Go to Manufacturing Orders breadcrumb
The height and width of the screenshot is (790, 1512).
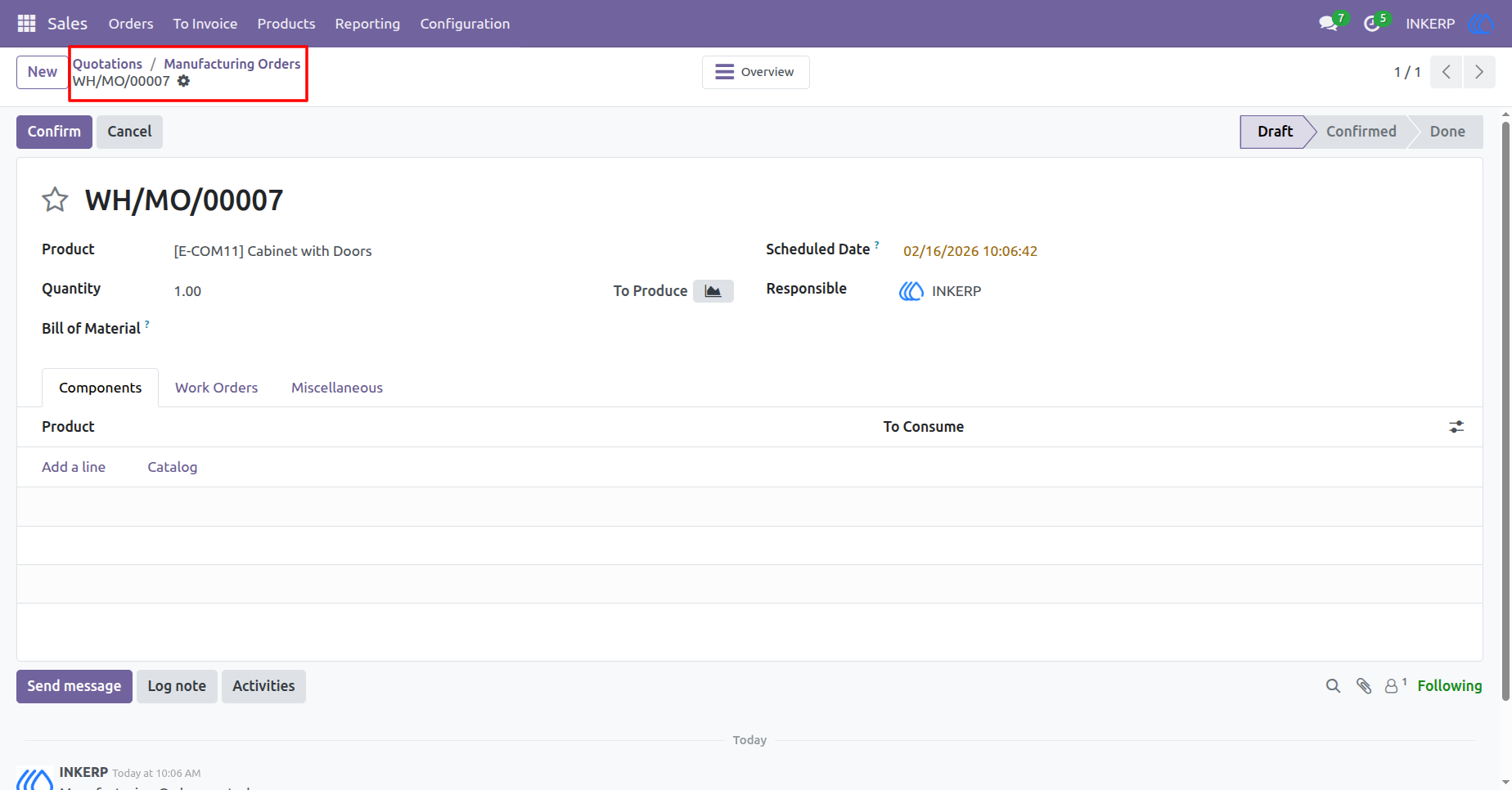coord(232,64)
